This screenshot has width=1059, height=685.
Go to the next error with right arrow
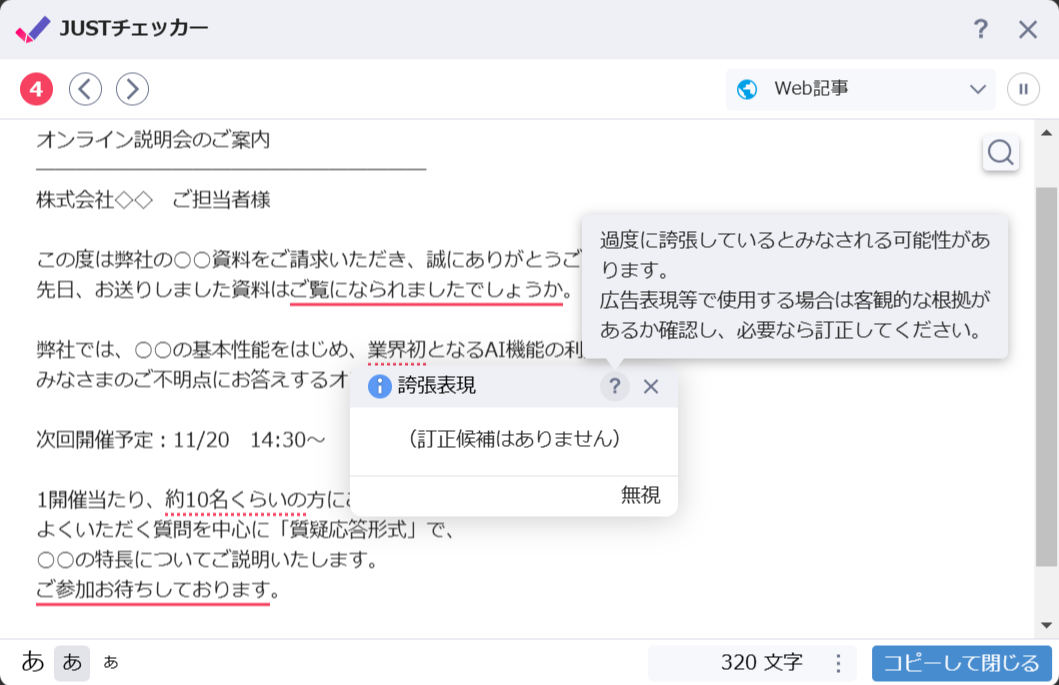[131, 88]
